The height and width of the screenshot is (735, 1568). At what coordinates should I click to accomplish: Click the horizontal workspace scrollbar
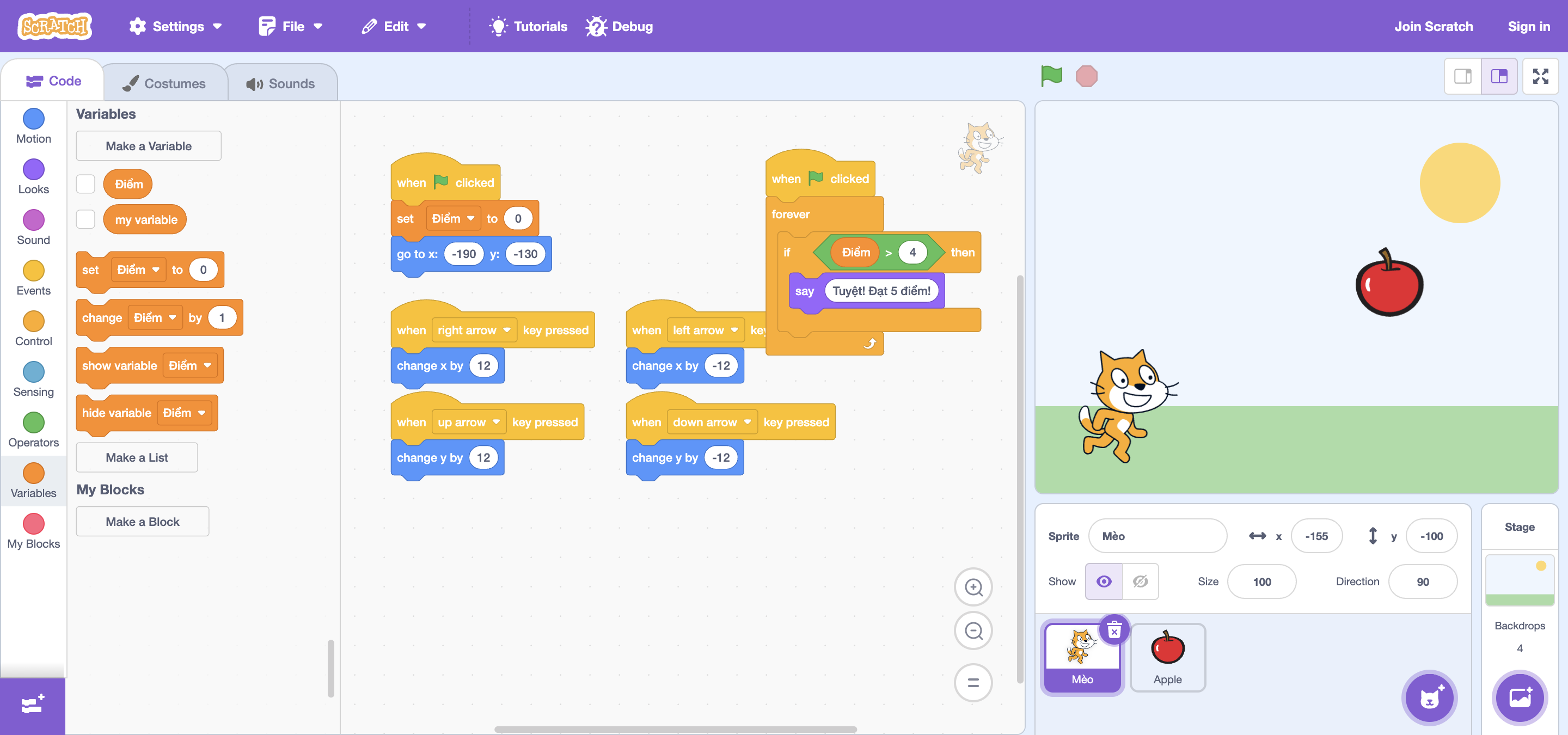point(675,729)
